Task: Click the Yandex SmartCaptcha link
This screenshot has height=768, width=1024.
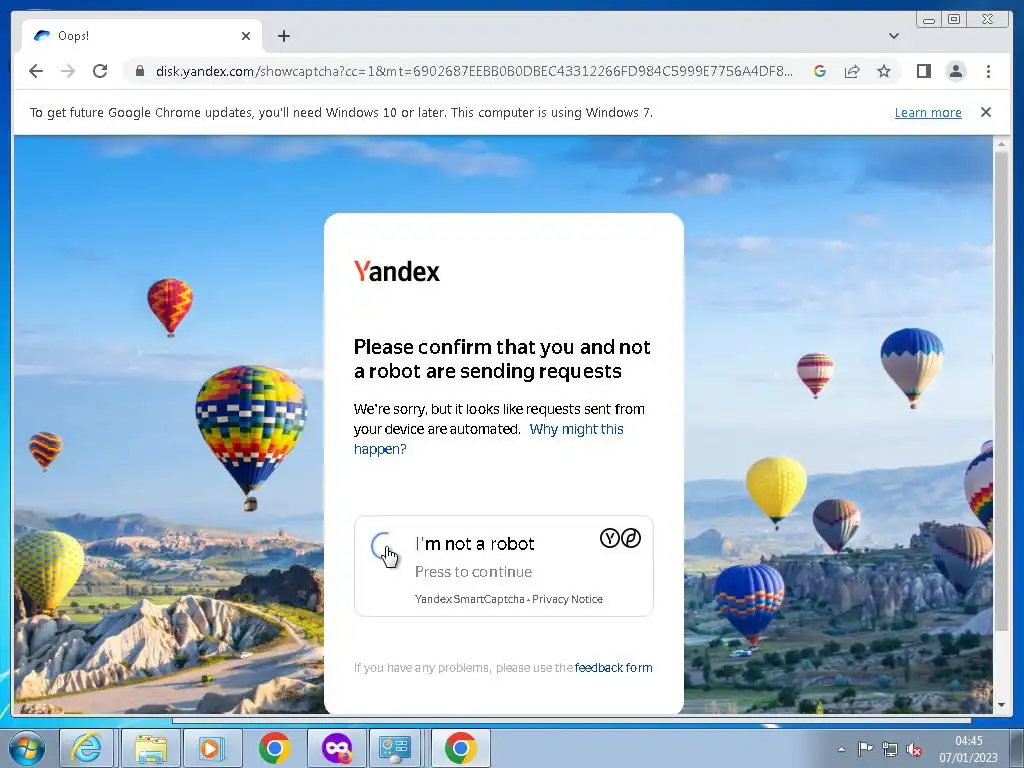Action: 469,599
